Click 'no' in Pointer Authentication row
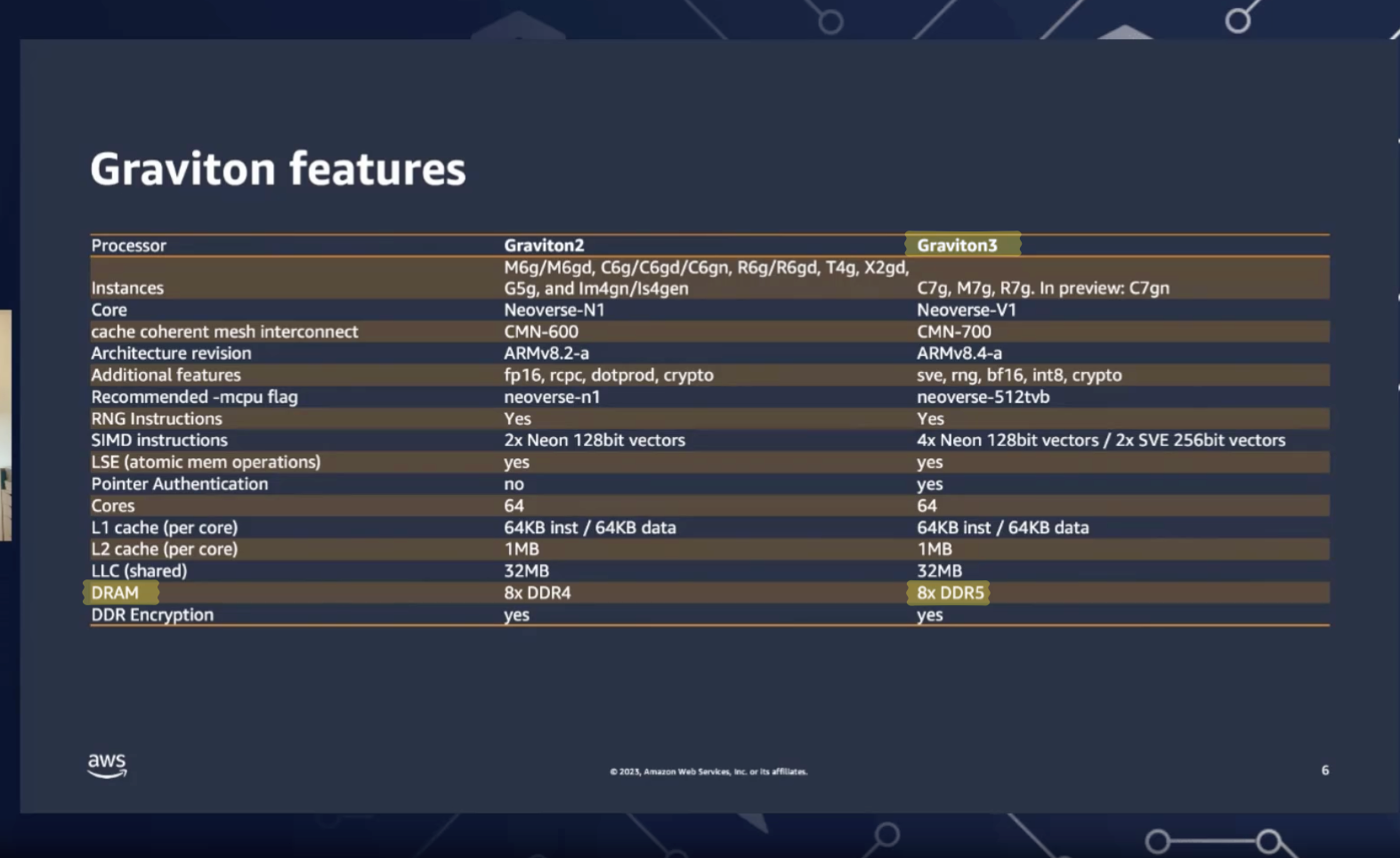Image resolution: width=1400 pixels, height=858 pixels. pos(514,484)
